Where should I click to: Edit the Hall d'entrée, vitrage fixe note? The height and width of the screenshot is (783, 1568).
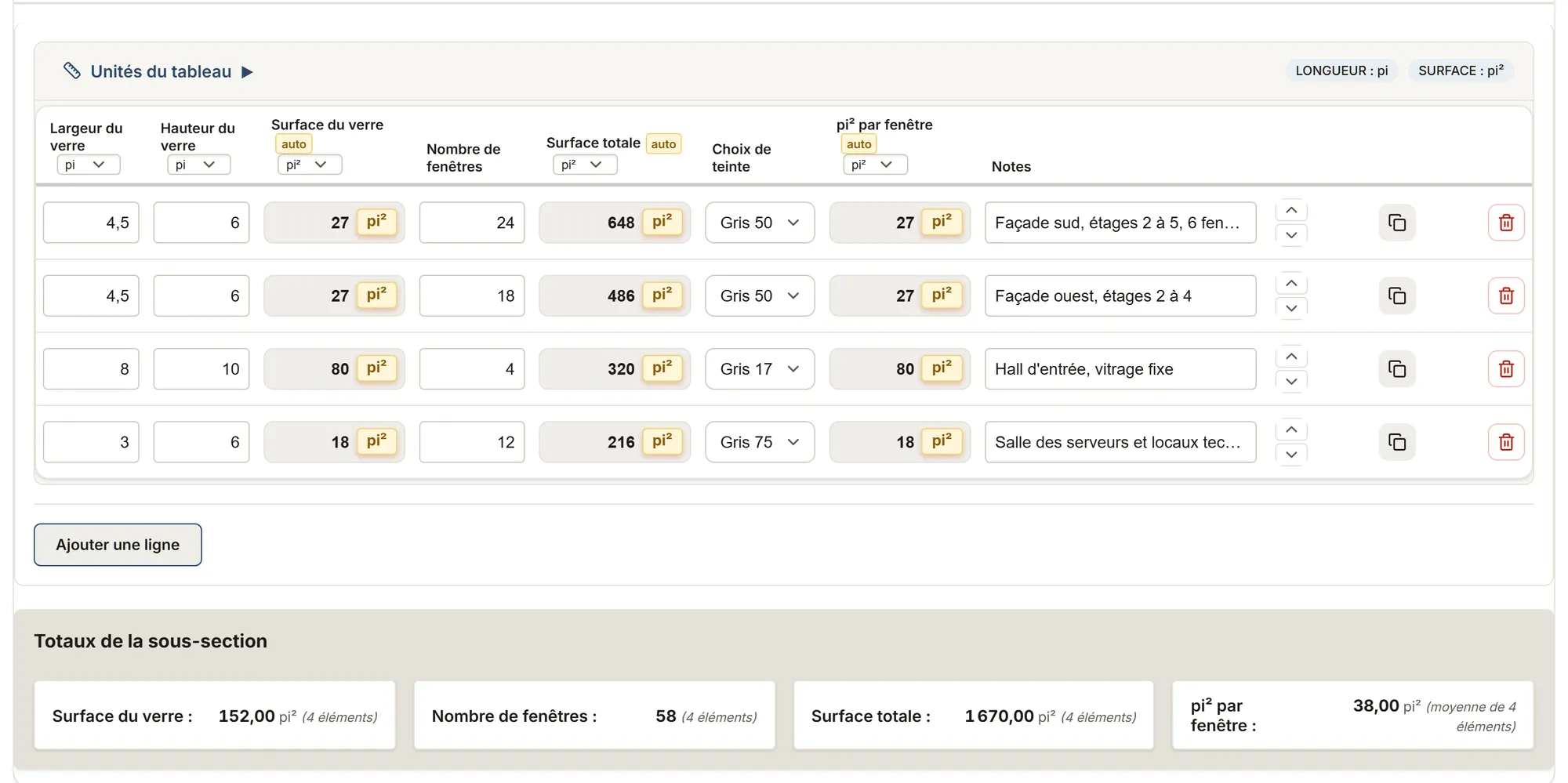click(x=1120, y=369)
